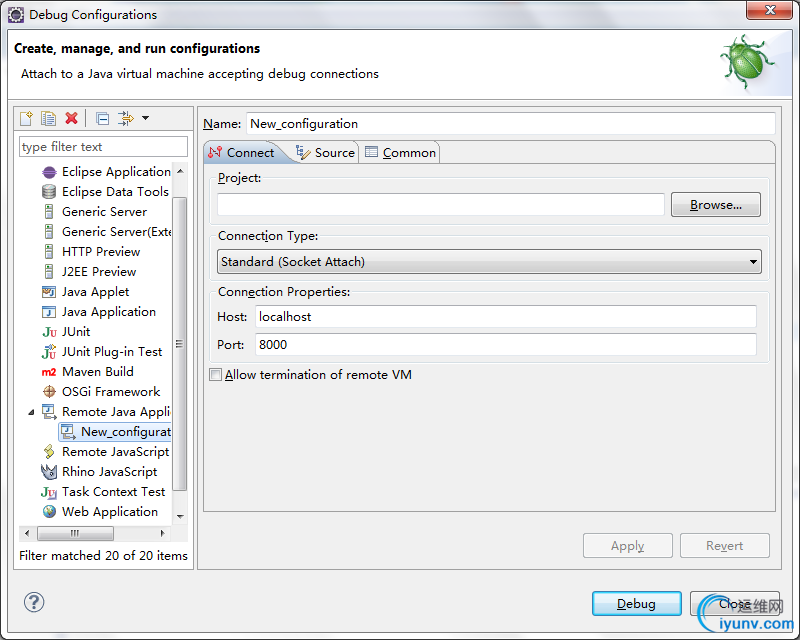Open the Connection Type combo box

click(489, 262)
